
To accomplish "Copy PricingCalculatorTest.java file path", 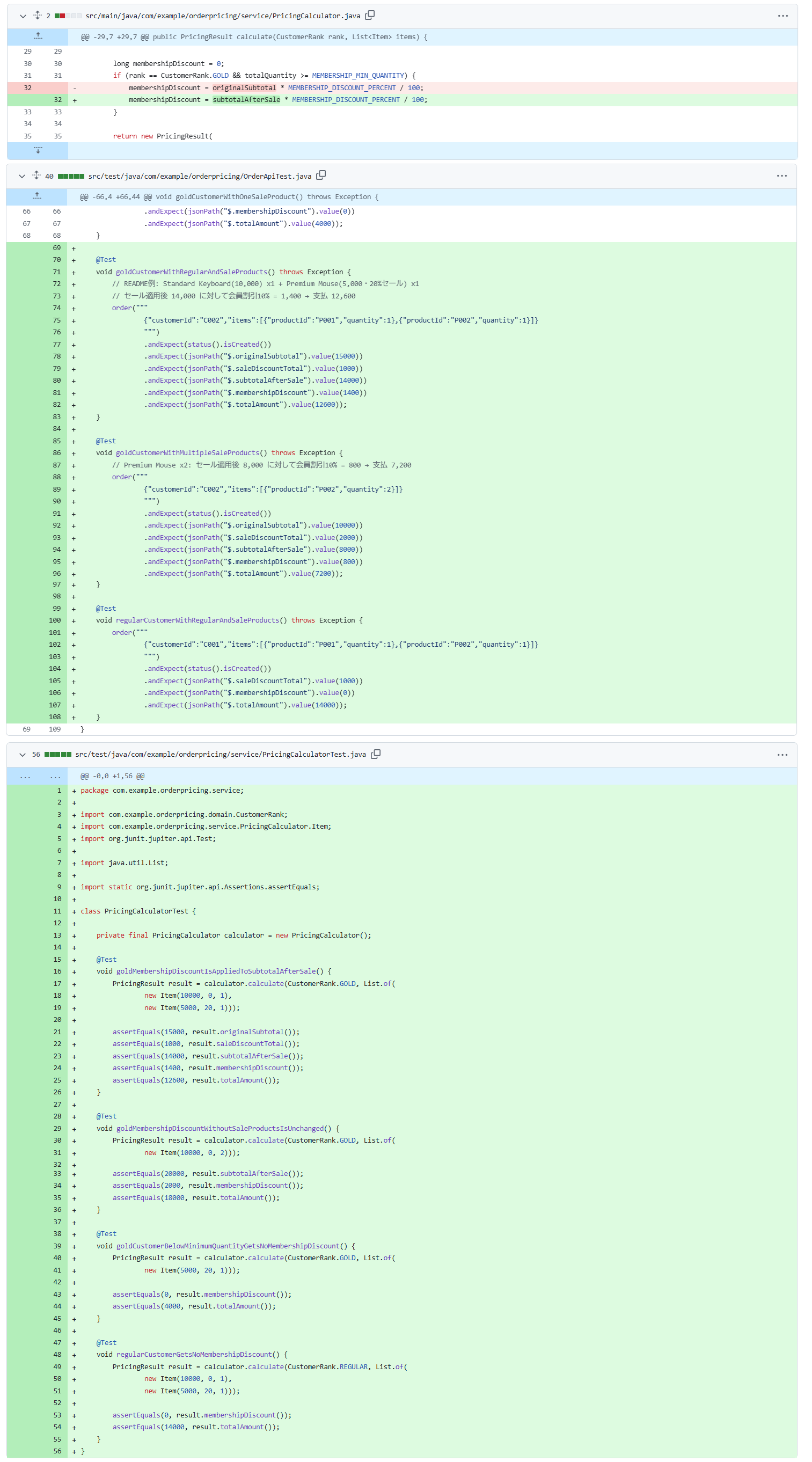I will (376, 754).
